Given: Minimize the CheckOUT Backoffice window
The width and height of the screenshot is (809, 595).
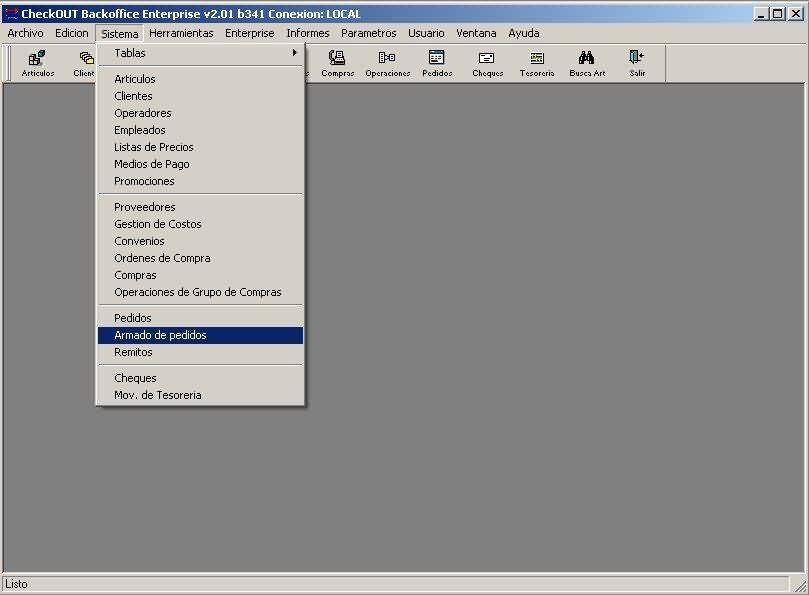Looking at the screenshot, I should point(761,14).
